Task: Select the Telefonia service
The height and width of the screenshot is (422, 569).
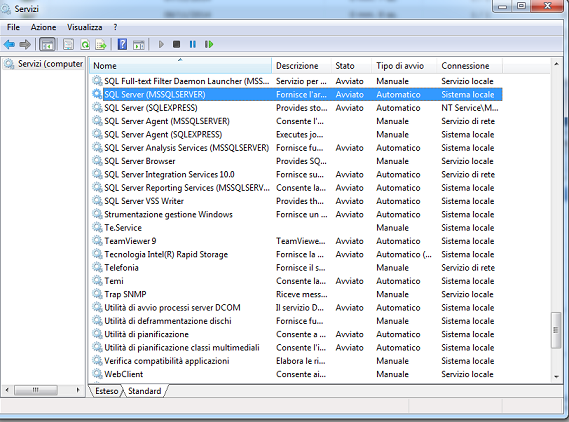Action: pyautogui.click(x=296, y=268)
